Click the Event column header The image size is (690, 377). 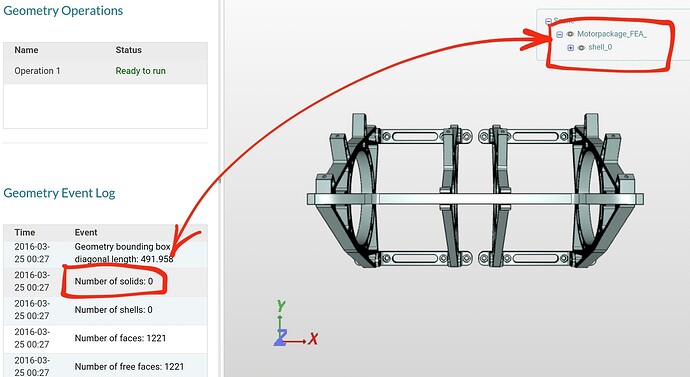tap(86, 232)
